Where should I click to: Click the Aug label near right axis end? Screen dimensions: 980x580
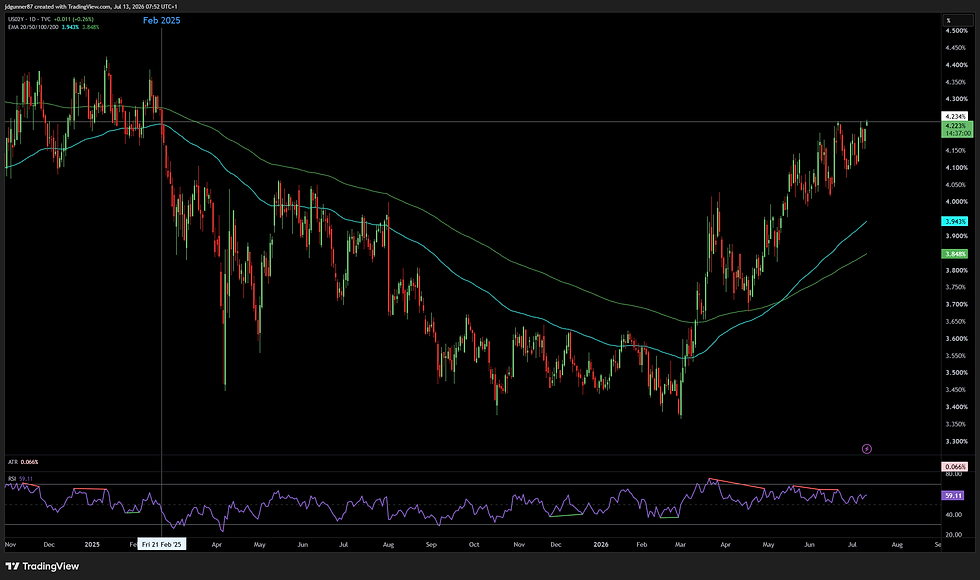point(897,544)
